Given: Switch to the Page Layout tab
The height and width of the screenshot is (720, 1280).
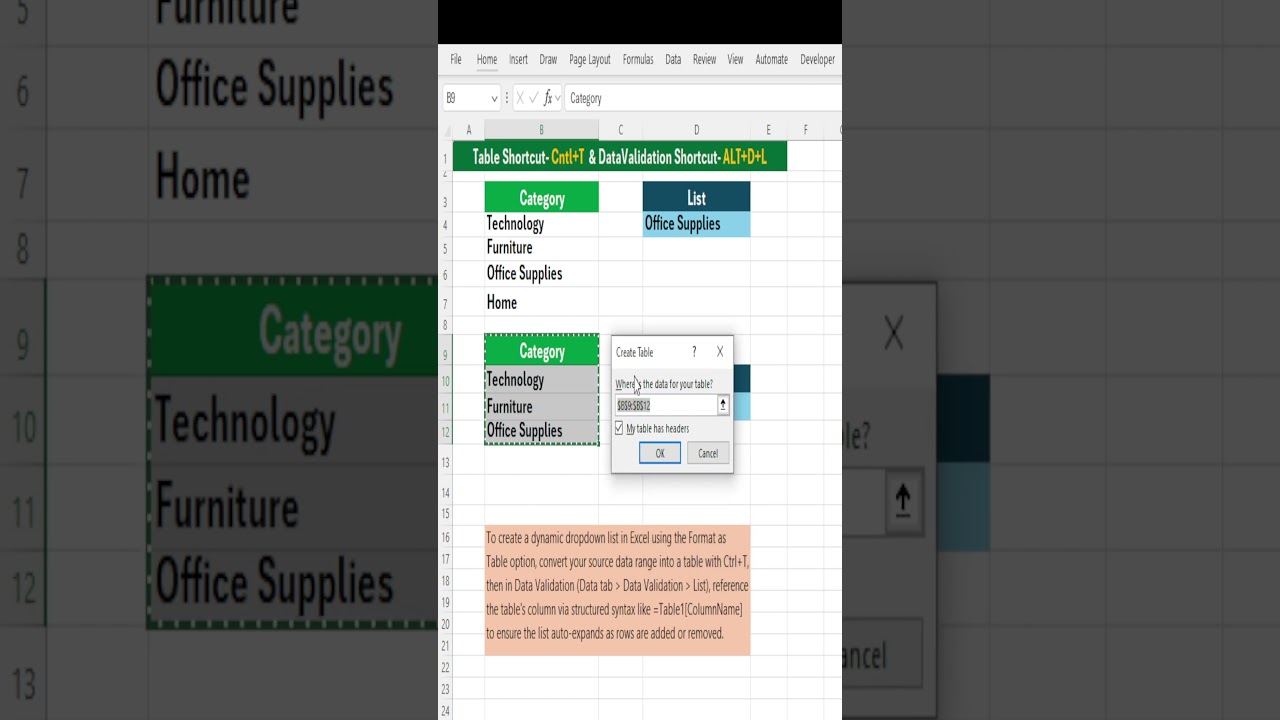Looking at the screenshot, I should tap(590, 59).
